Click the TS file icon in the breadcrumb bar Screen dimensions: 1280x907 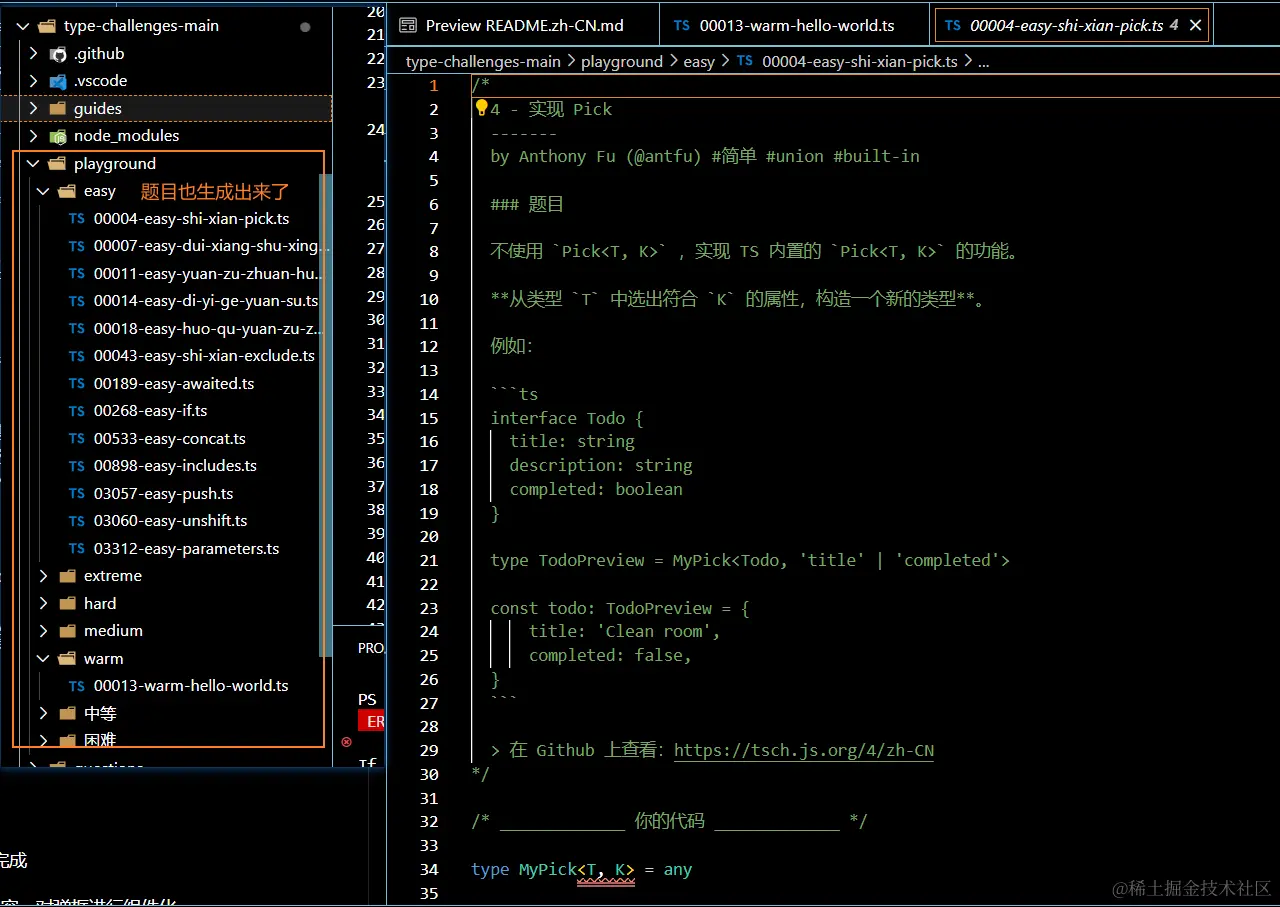(x=745, y=61)
